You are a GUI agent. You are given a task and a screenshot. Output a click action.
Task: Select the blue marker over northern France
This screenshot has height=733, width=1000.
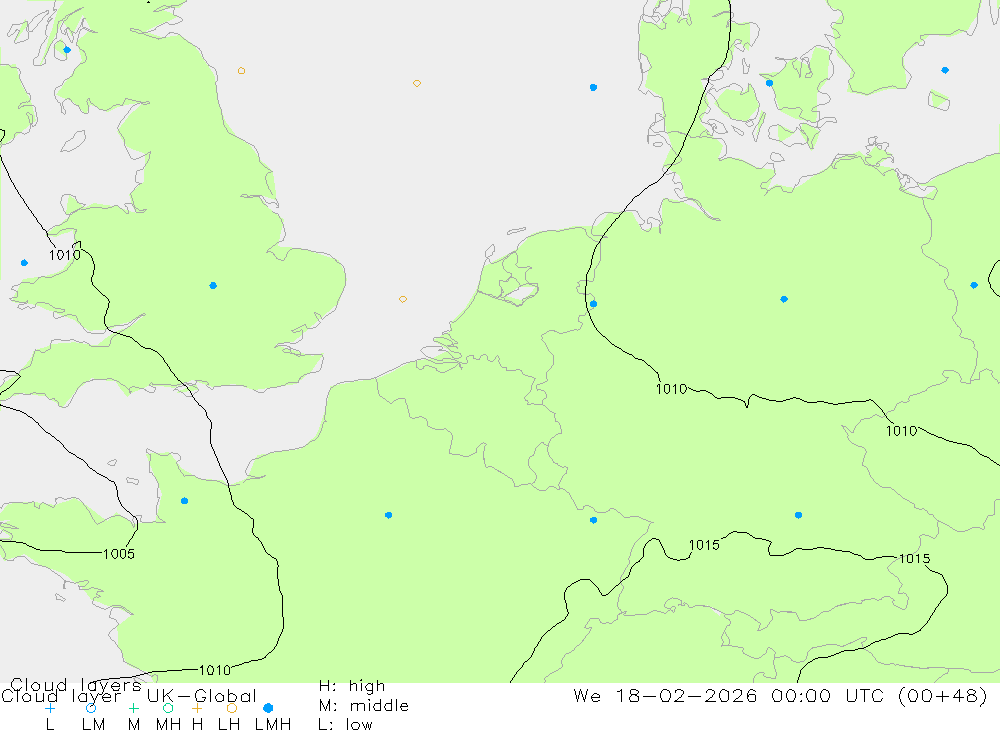[388, 515]
